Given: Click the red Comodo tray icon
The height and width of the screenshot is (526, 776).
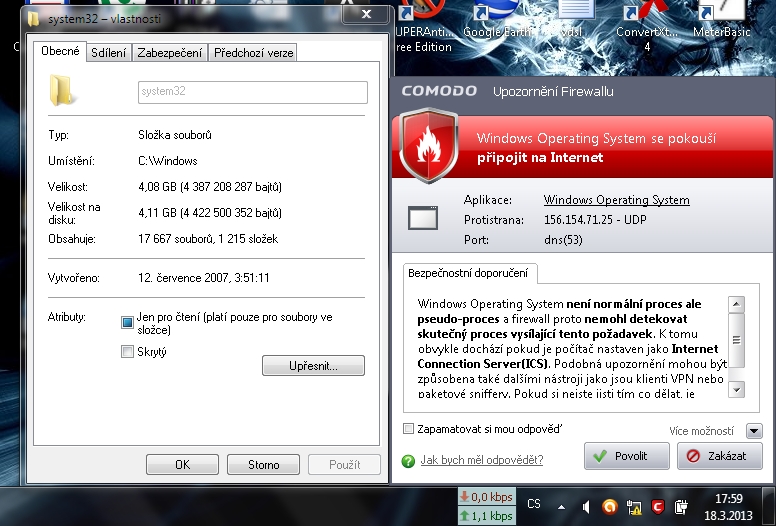Looking at the screenshot, I should coord(658,506).
